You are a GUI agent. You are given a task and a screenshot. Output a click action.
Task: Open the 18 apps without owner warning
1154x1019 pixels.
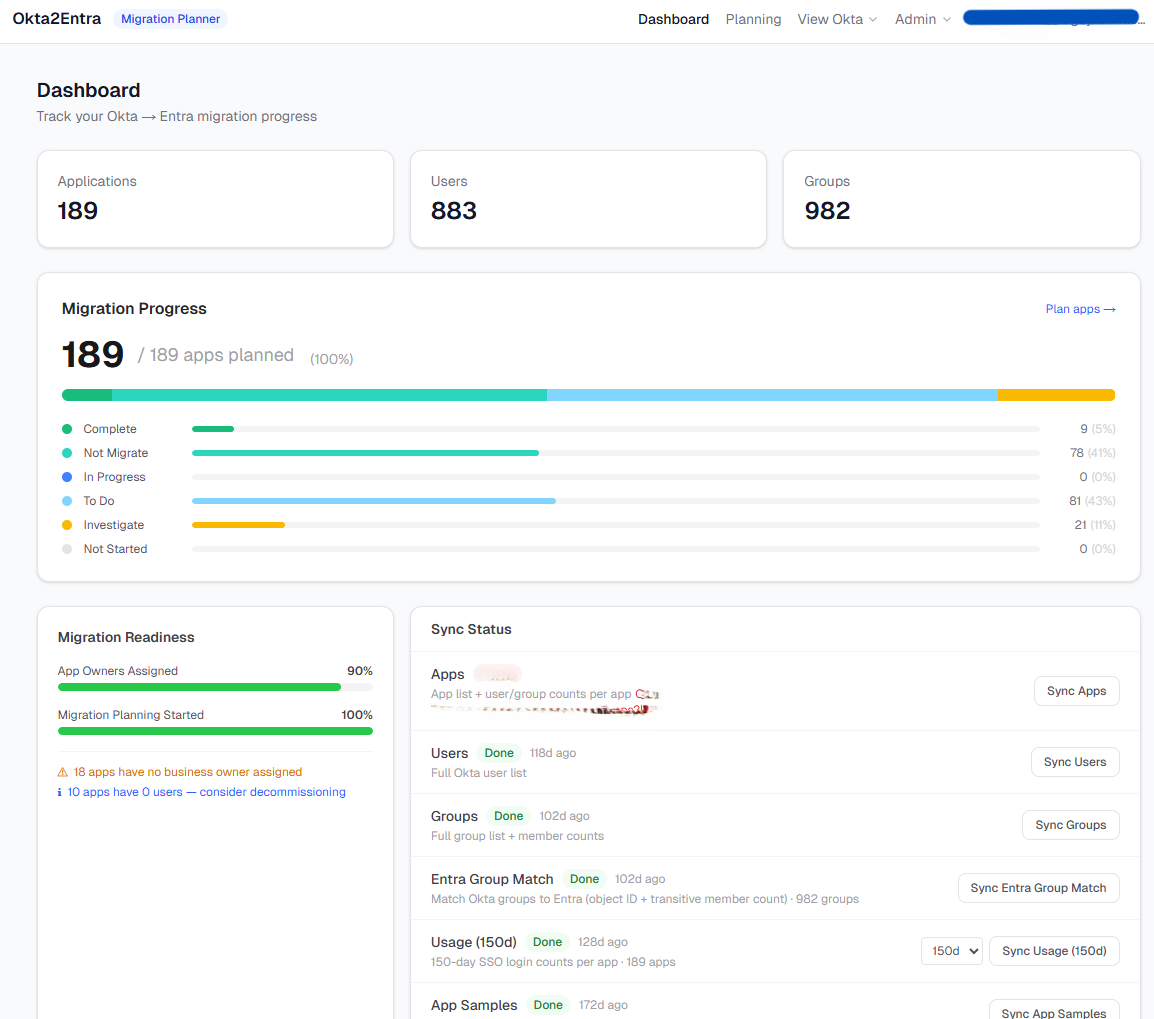click(x=188, y=772)
